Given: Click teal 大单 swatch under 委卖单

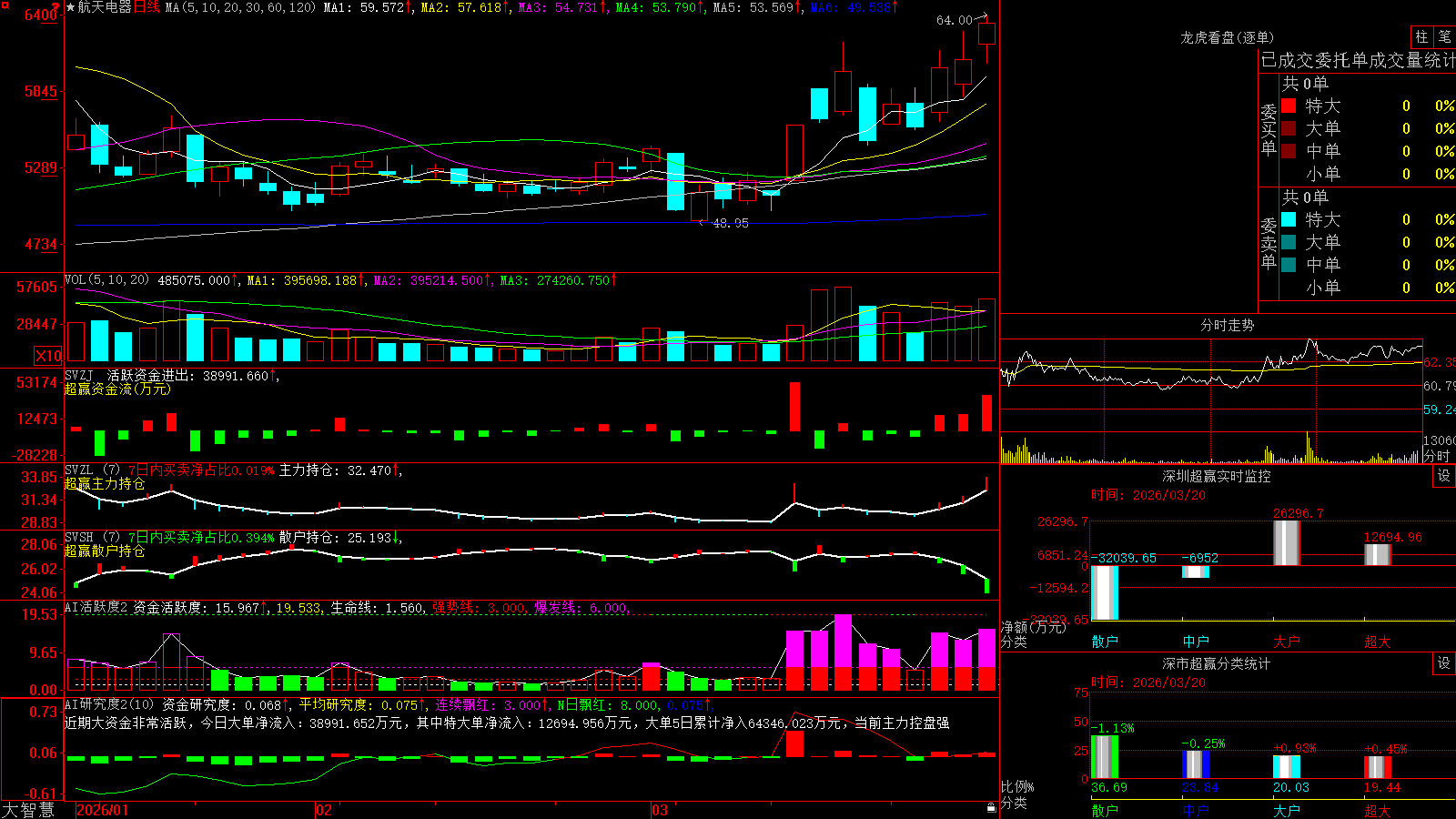Looking at the screenshot, I should click(1289, 242).
